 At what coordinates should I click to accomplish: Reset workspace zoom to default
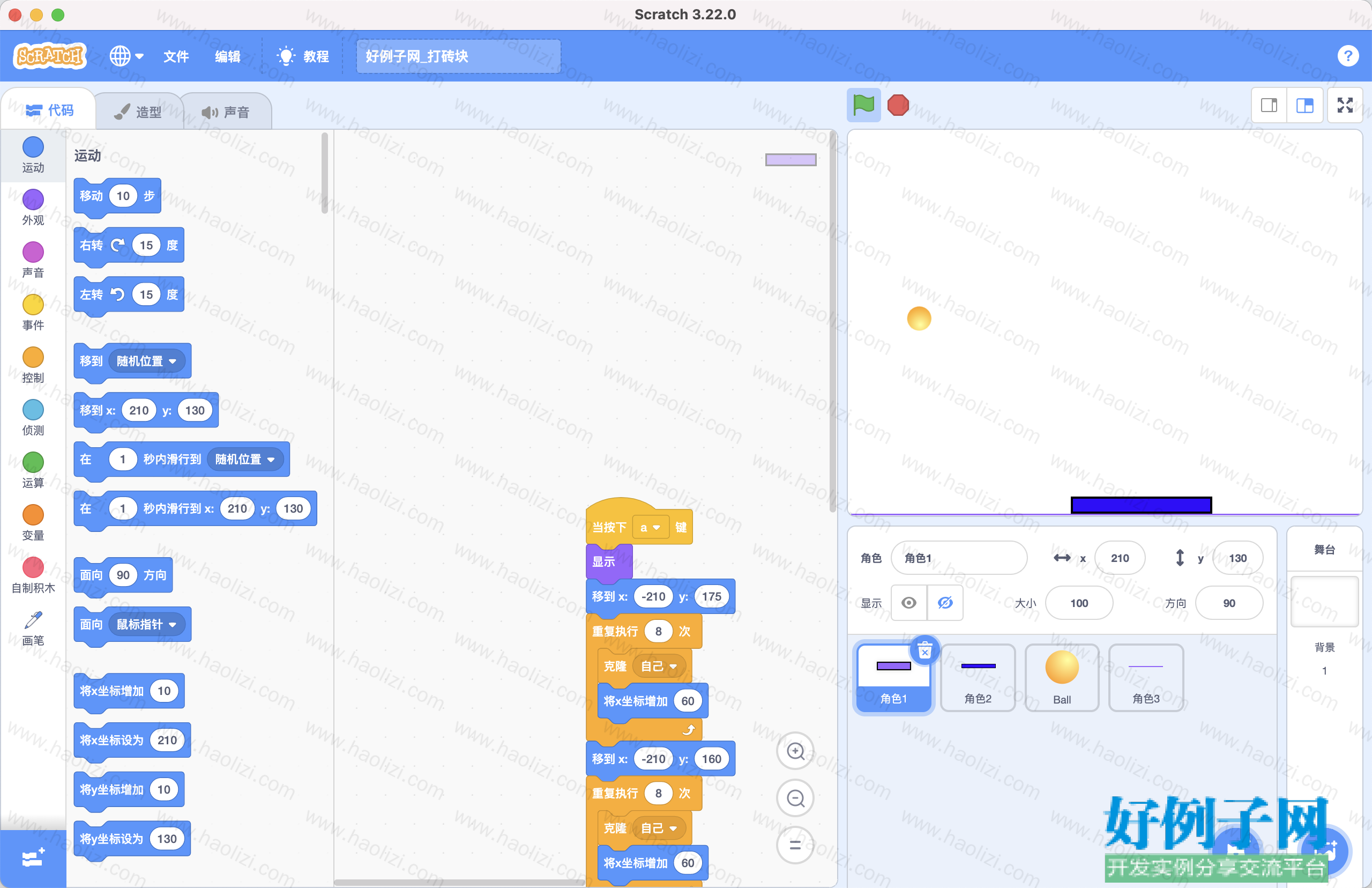click(x=795, y=845)
